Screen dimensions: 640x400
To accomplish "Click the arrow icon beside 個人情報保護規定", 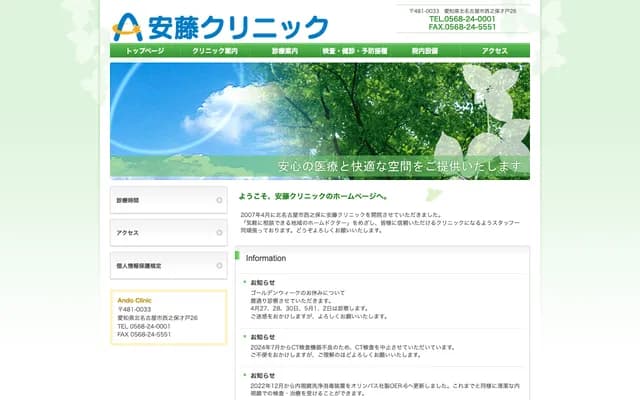I will click(219, 265).
